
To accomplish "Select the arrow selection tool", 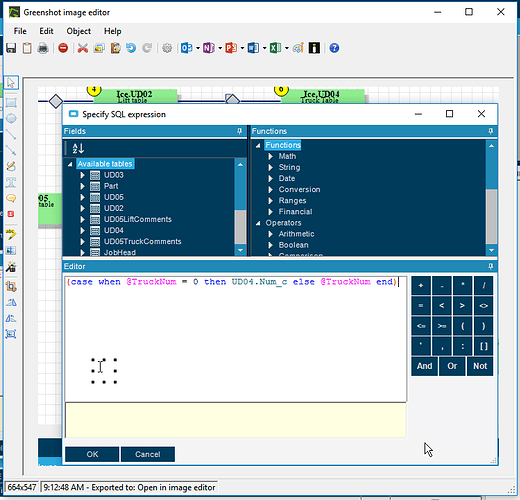I will pyautogui.click(x=11, y=83).
